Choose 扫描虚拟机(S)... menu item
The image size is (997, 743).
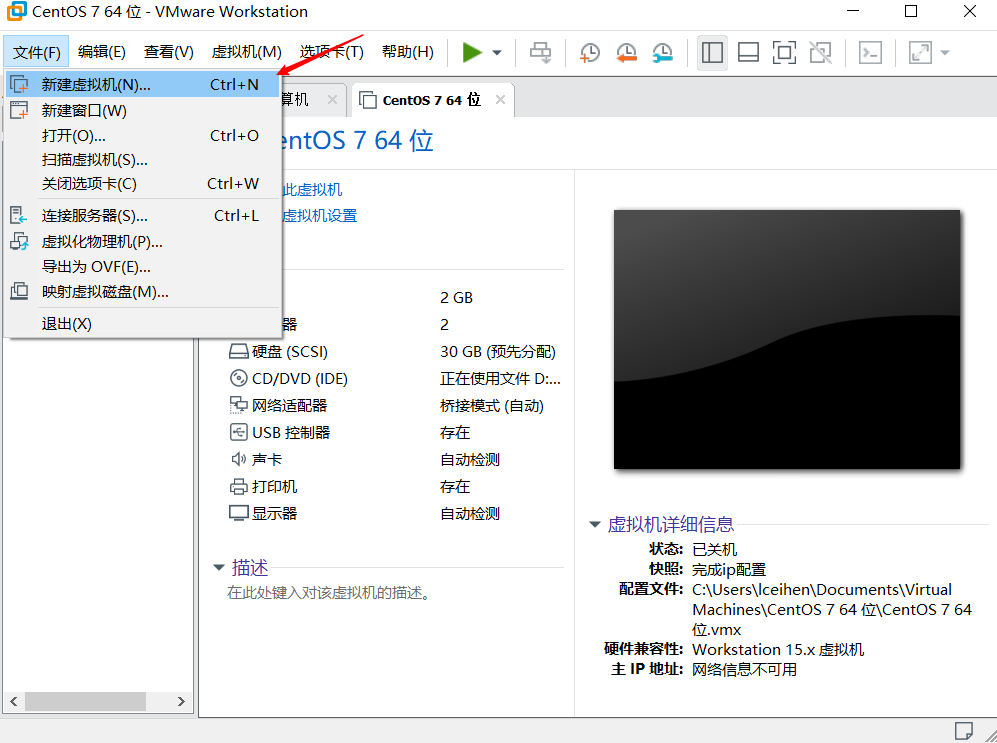(x=144, y=160)
